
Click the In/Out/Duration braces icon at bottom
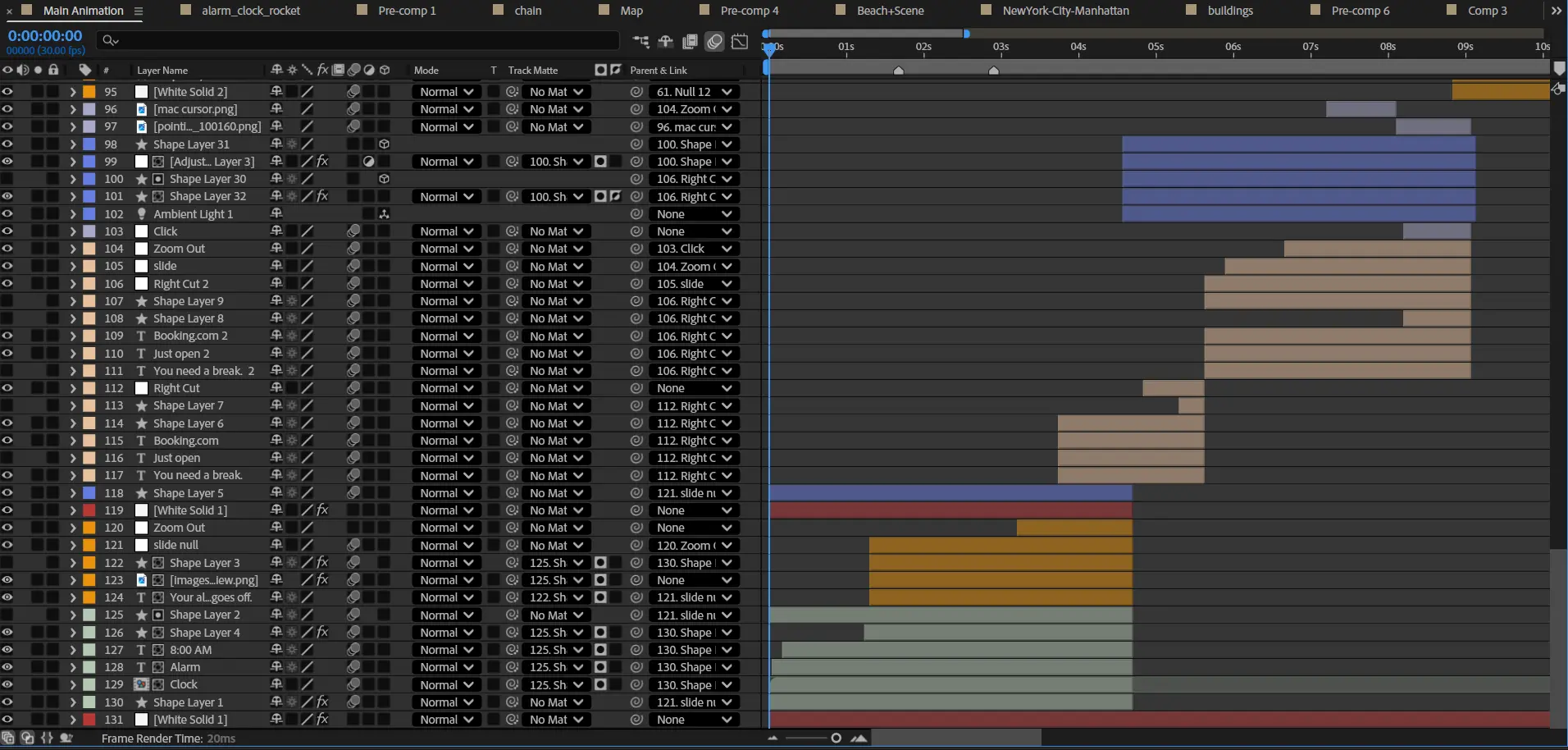(x=47, y=738)
